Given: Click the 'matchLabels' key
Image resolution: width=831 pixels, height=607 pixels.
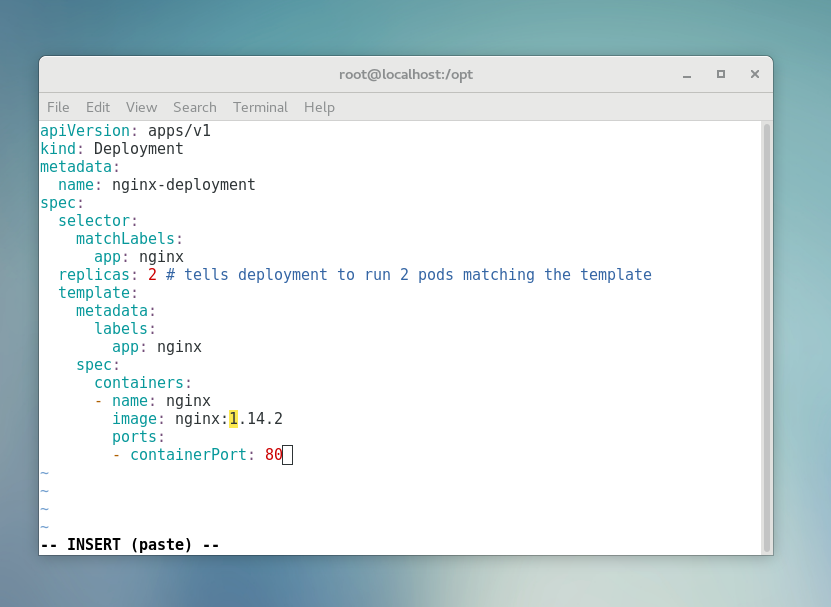Looking at the screenshot, I should click(125, 239).
